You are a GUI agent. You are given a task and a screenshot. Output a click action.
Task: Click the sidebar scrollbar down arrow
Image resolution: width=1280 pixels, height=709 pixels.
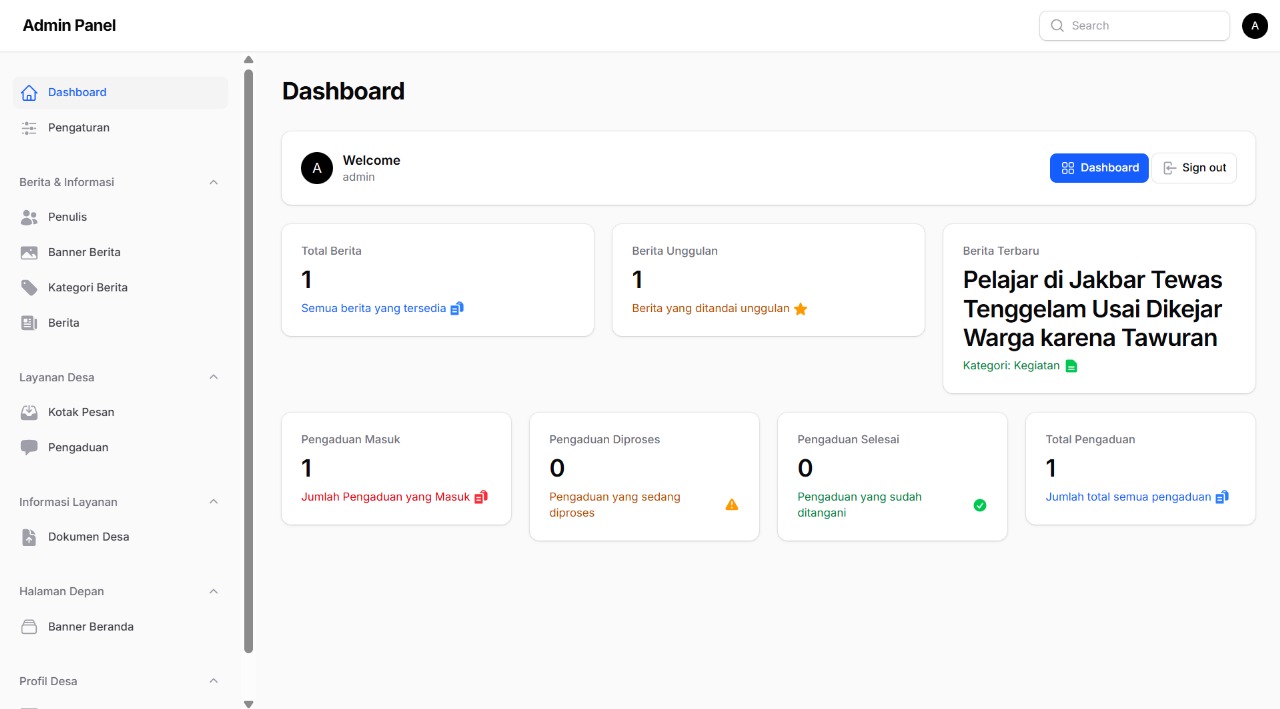point(249,704)
